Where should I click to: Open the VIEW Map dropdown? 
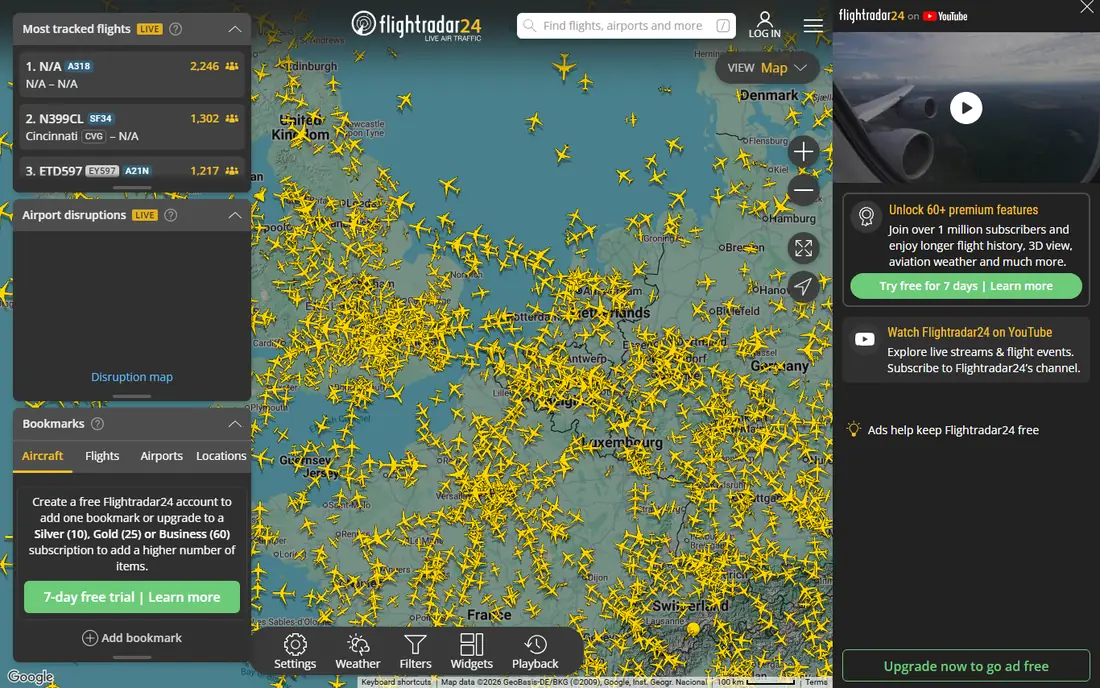click(x=767, y=68)
